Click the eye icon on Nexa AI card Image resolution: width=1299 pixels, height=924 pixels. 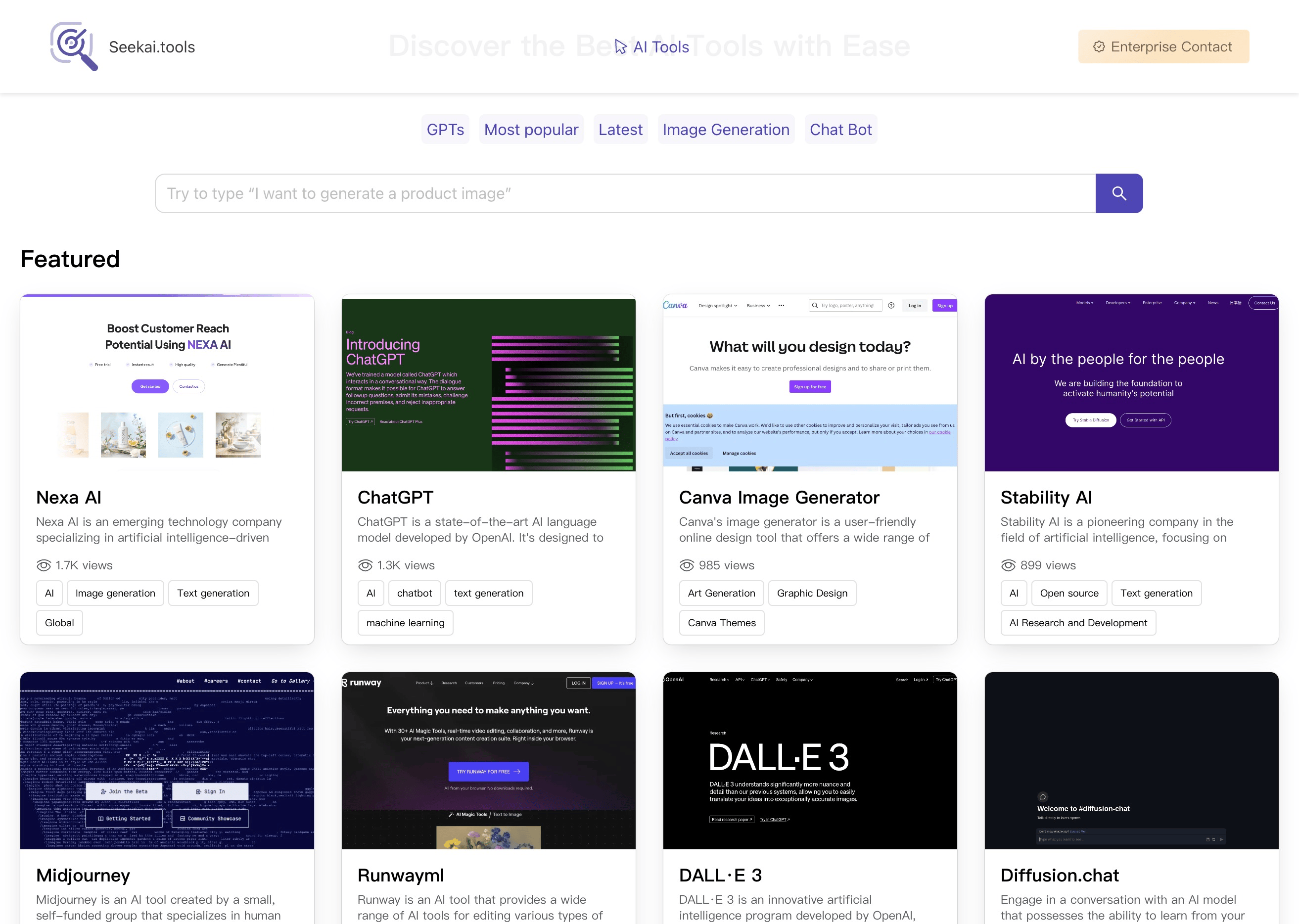(x=44, y=565)
